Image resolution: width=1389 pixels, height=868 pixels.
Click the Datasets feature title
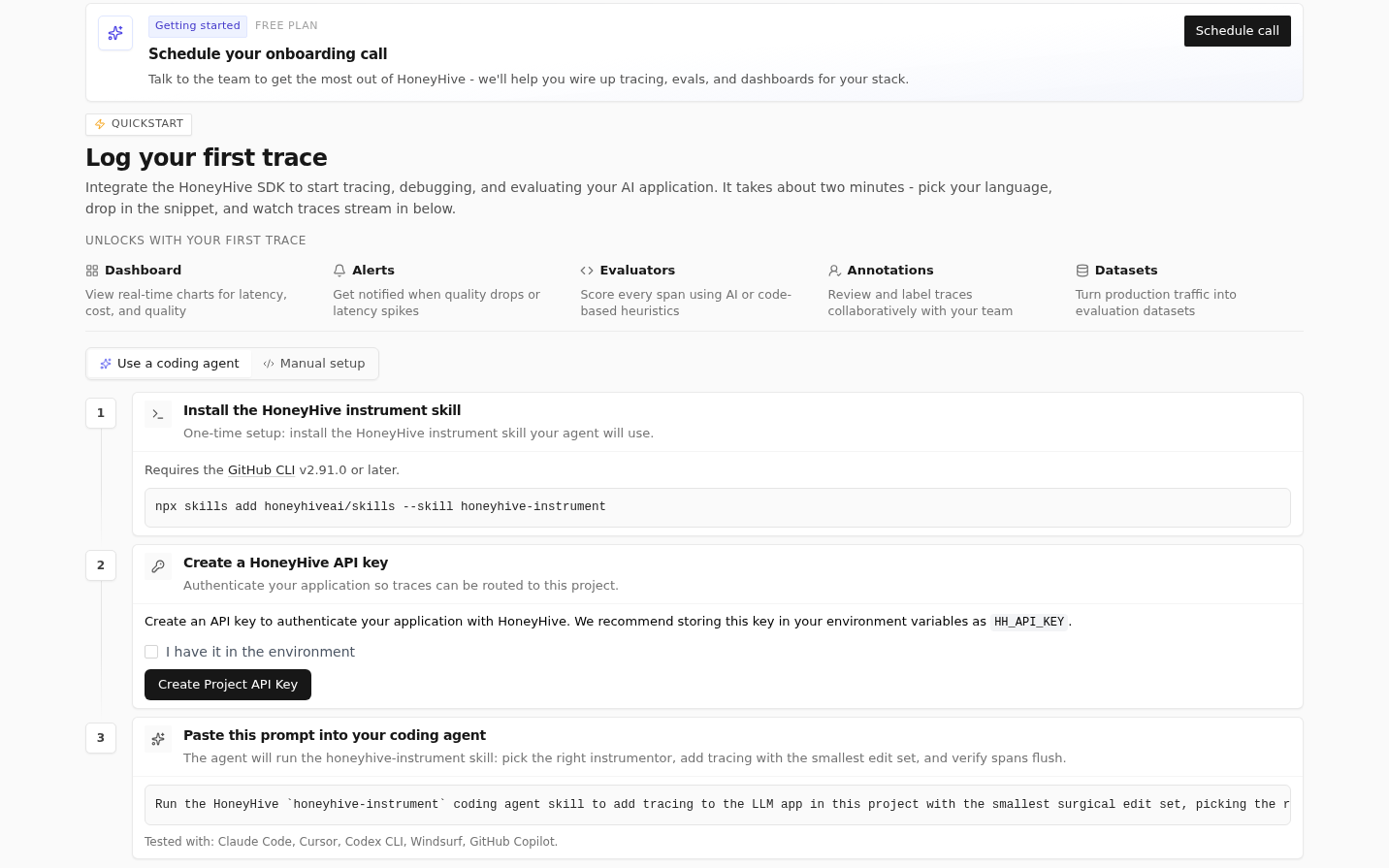click(1126, 271)
